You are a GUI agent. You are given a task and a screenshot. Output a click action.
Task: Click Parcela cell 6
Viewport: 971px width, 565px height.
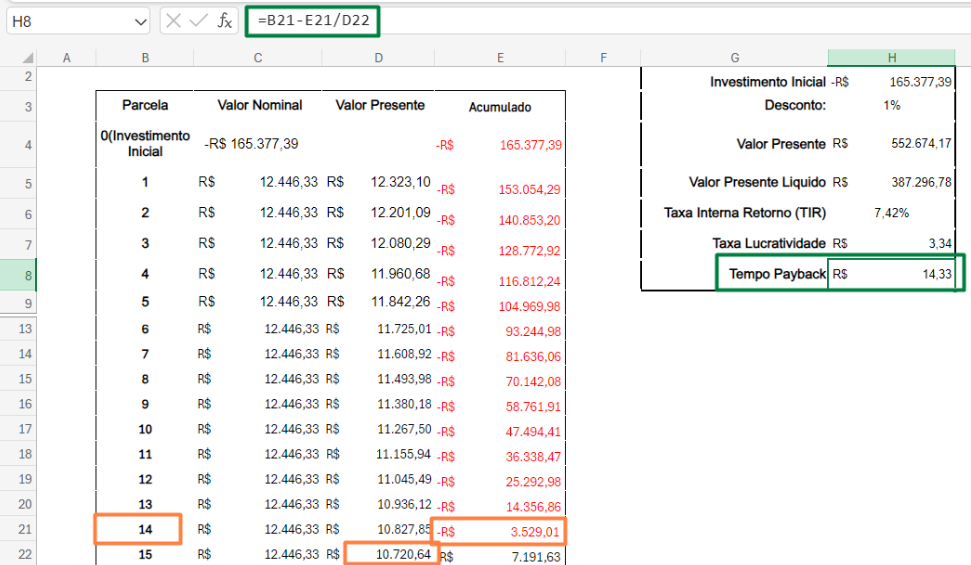145,329
